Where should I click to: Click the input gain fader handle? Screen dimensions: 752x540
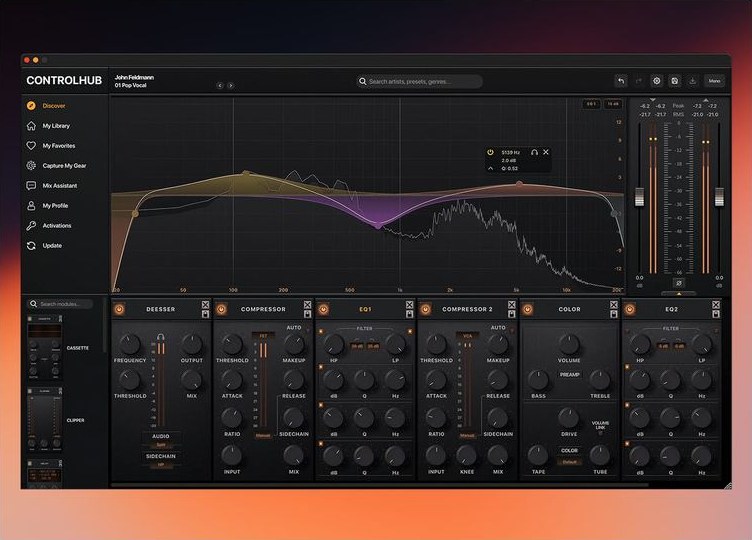pyautogui.click(x=639, y=197)
